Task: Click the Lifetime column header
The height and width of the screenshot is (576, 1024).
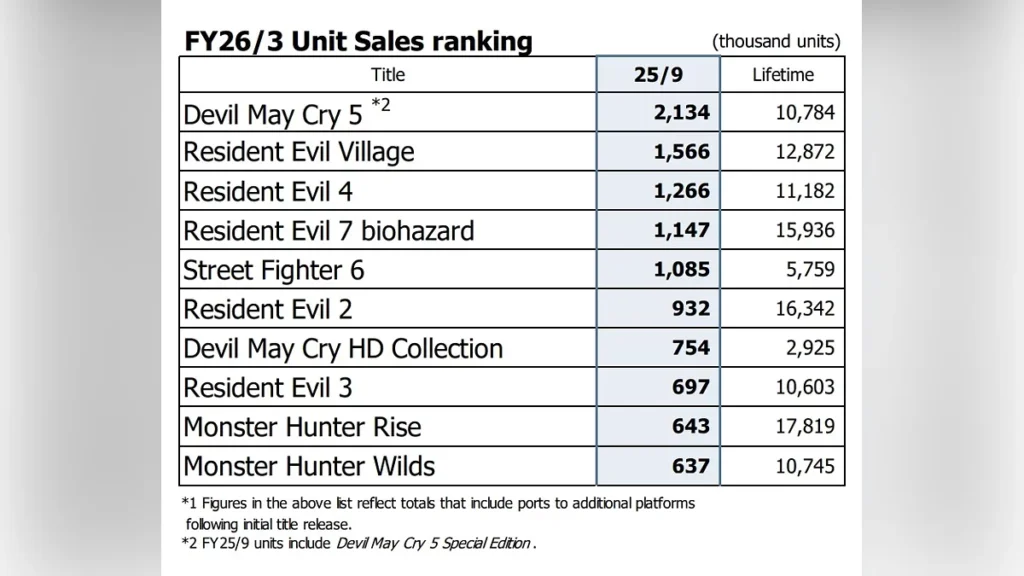Action: pyautogui.click(x=782, y=74)
